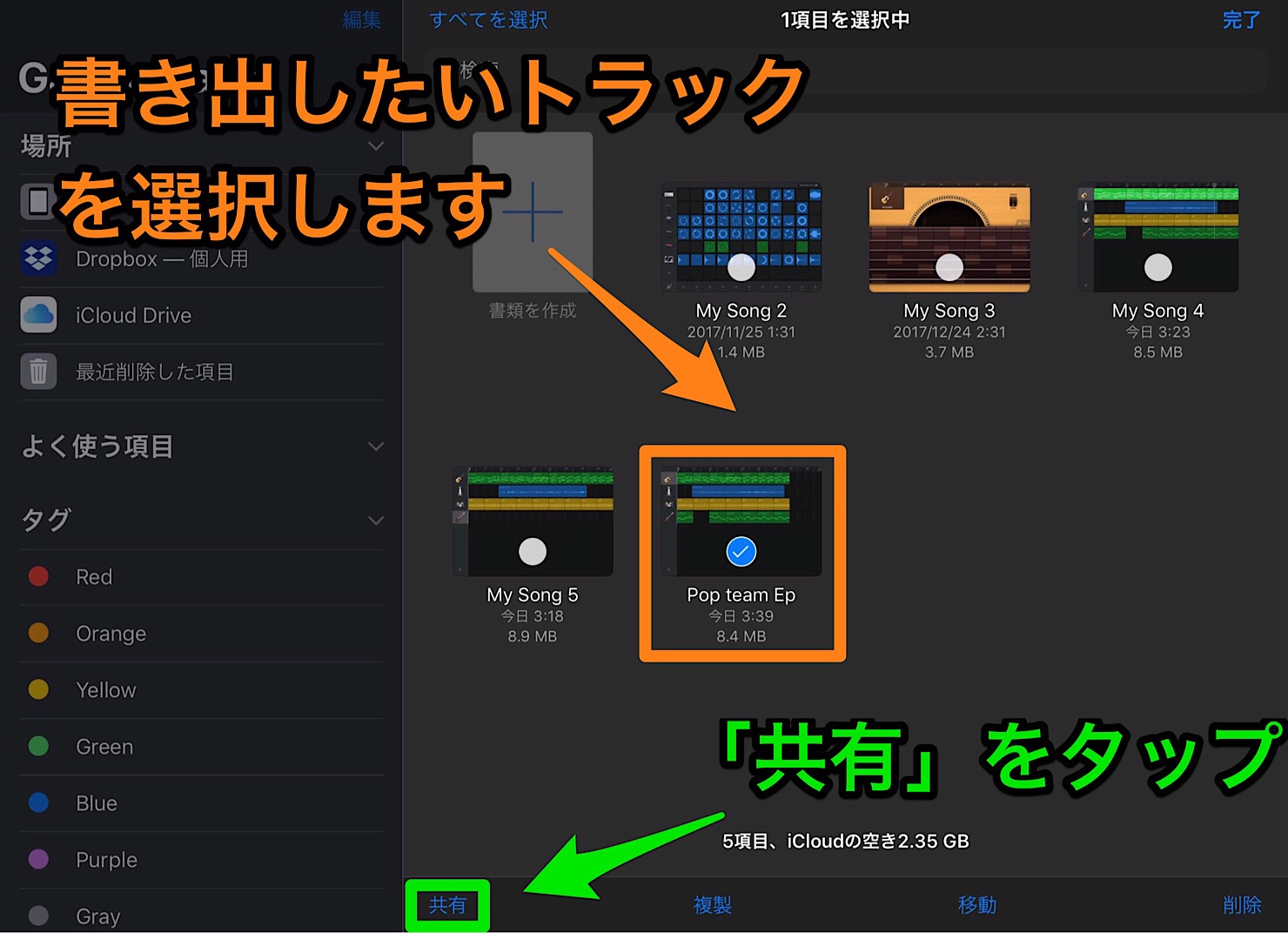This screenshot has height=933, width=1288.
Task: Tap 完了 to finish selecting
Action: pyautogui.click(x=1241, y=20)
